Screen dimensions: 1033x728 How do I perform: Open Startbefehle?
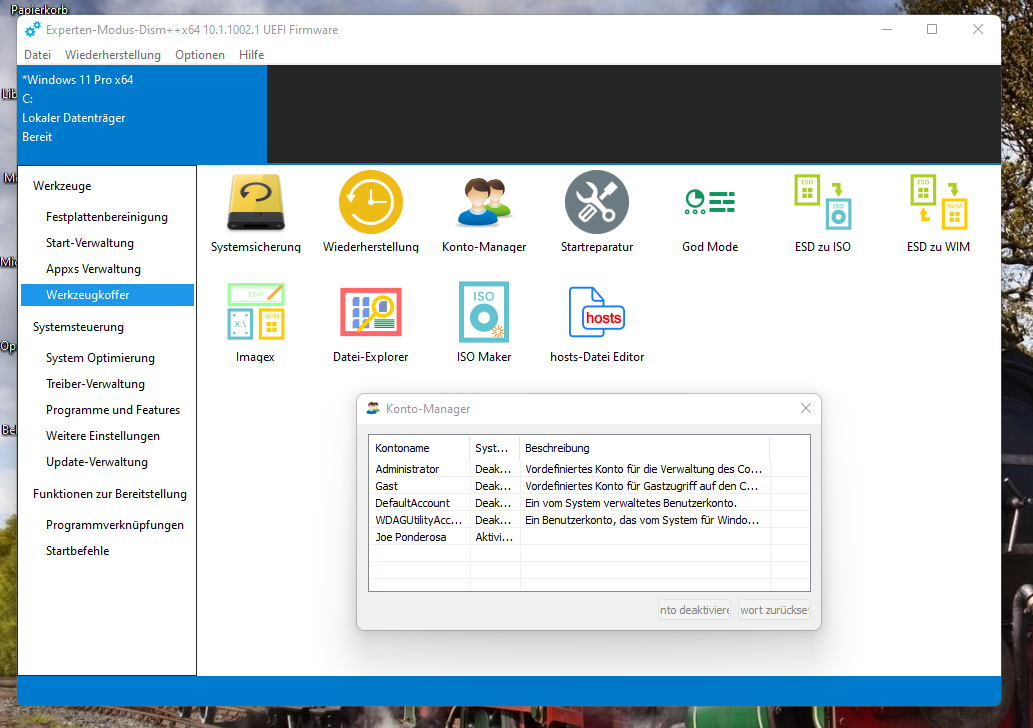click(x=107, y=551)
